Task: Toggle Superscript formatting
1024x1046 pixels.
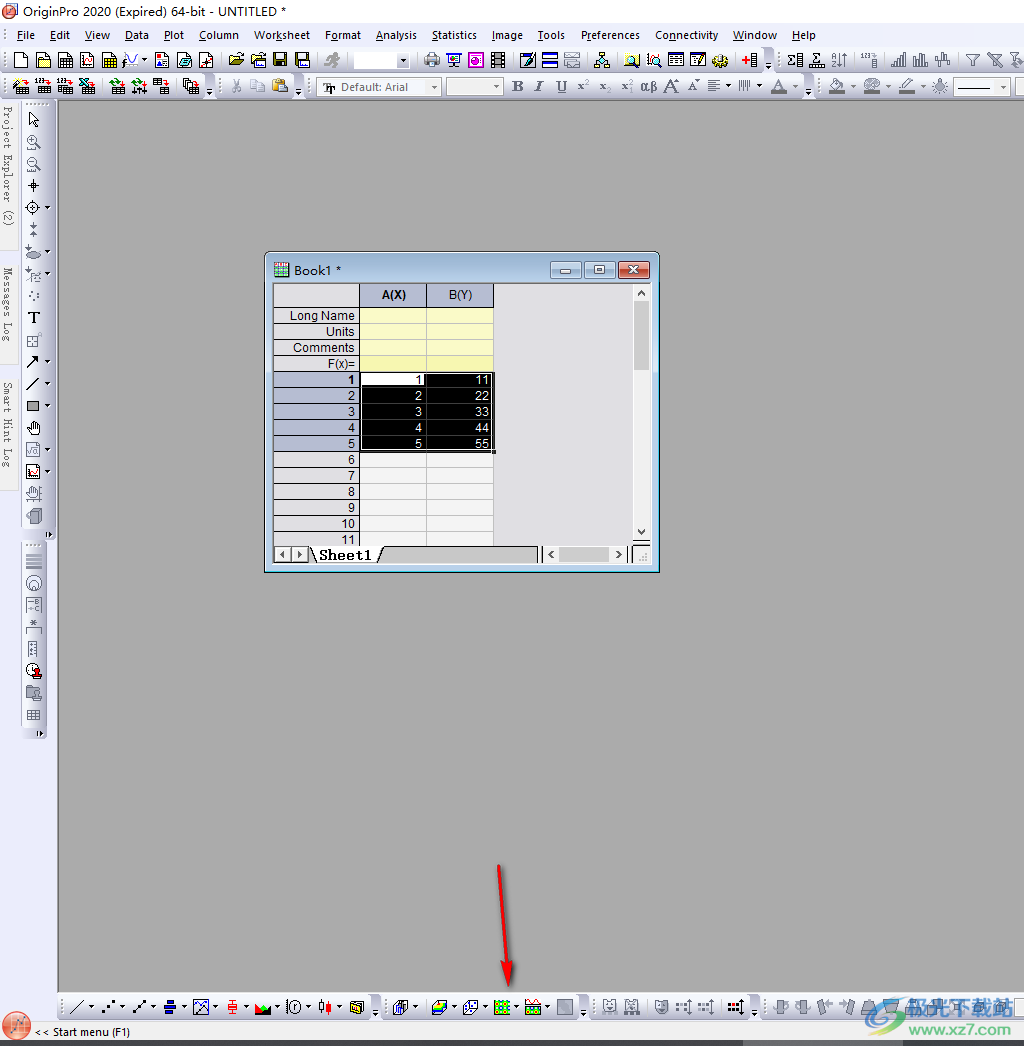Action: [x=583, y=86]
